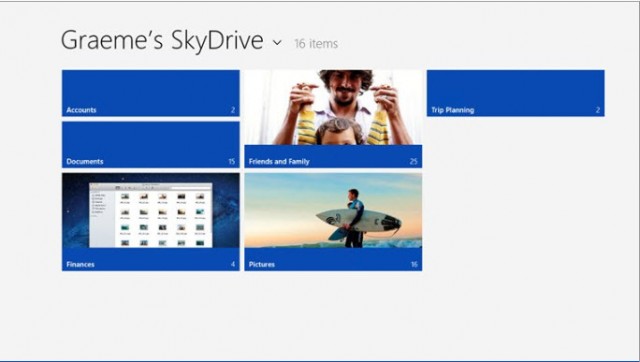Click the 15 count on Documents tile
Screen dimensions: 640x362
(x=231, y=162)
